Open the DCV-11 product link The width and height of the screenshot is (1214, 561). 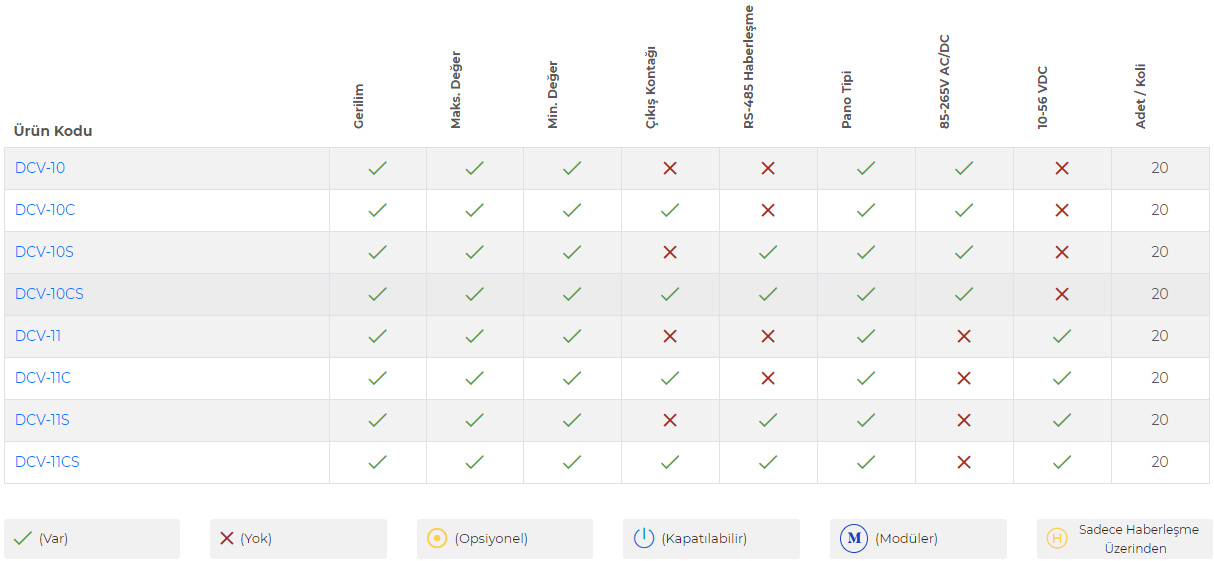coord(38,336)
